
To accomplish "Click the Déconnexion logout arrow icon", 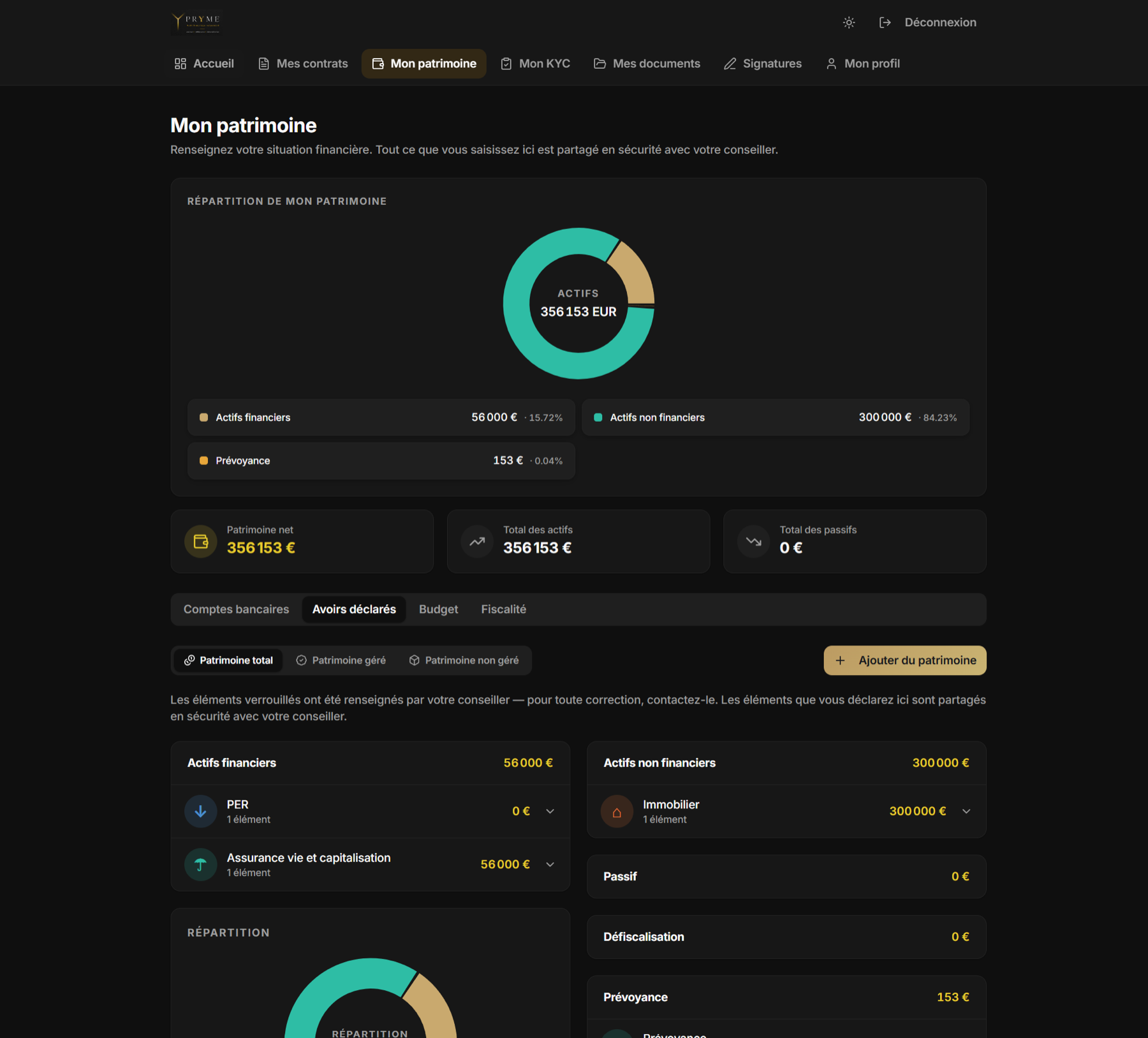I will 885,22.
